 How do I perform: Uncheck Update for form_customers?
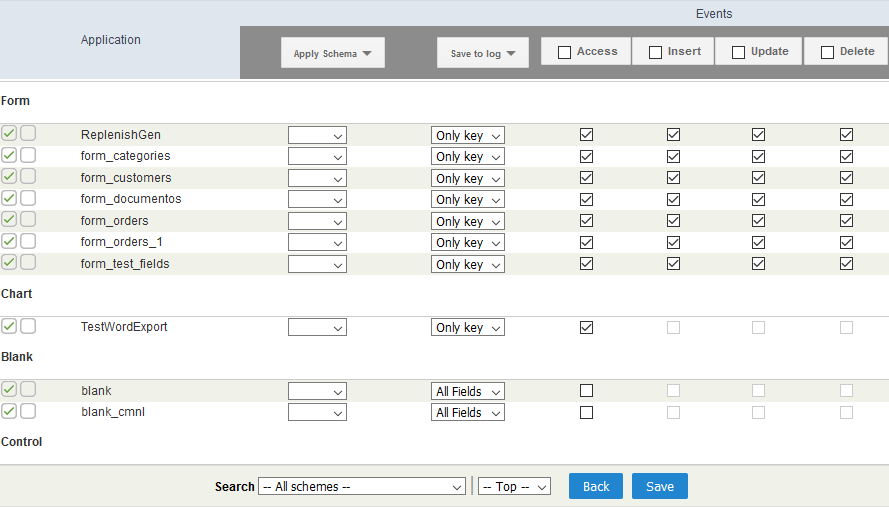pos(758,178)
